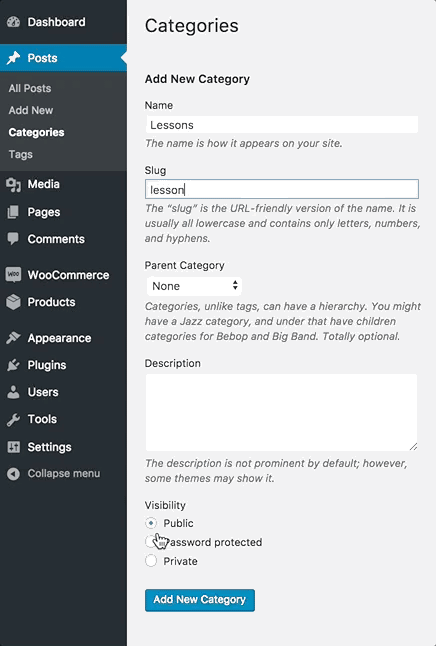Click the Dashboard gauge icon
Viewport: 436px width, 646px height.
13,22
